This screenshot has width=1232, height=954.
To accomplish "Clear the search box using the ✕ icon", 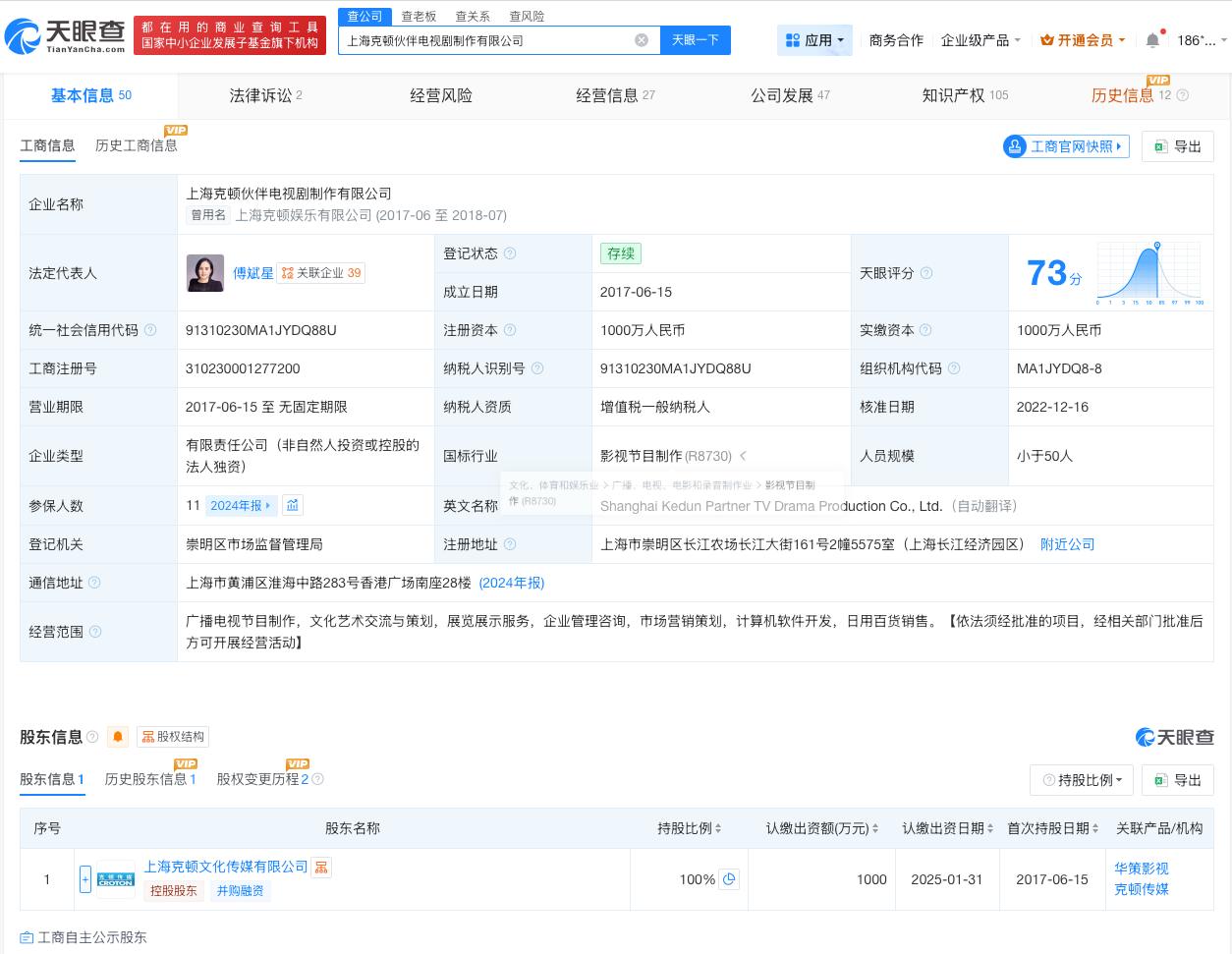I will (x=642, y=39).
